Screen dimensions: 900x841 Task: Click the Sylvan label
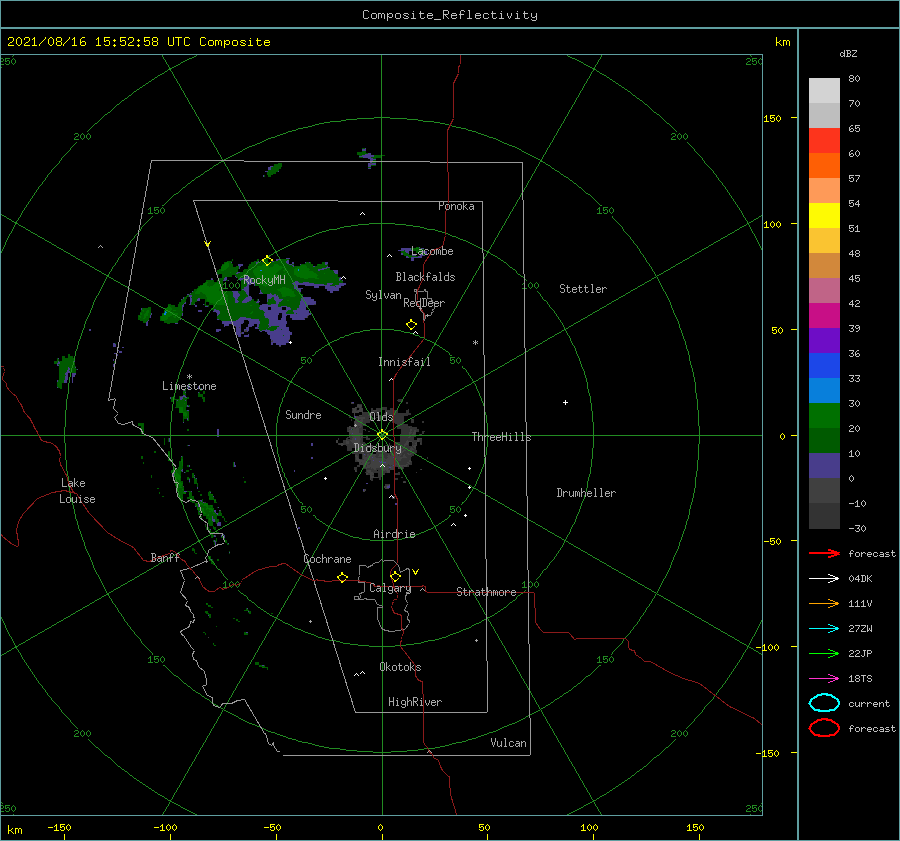(x=383, y=295)
